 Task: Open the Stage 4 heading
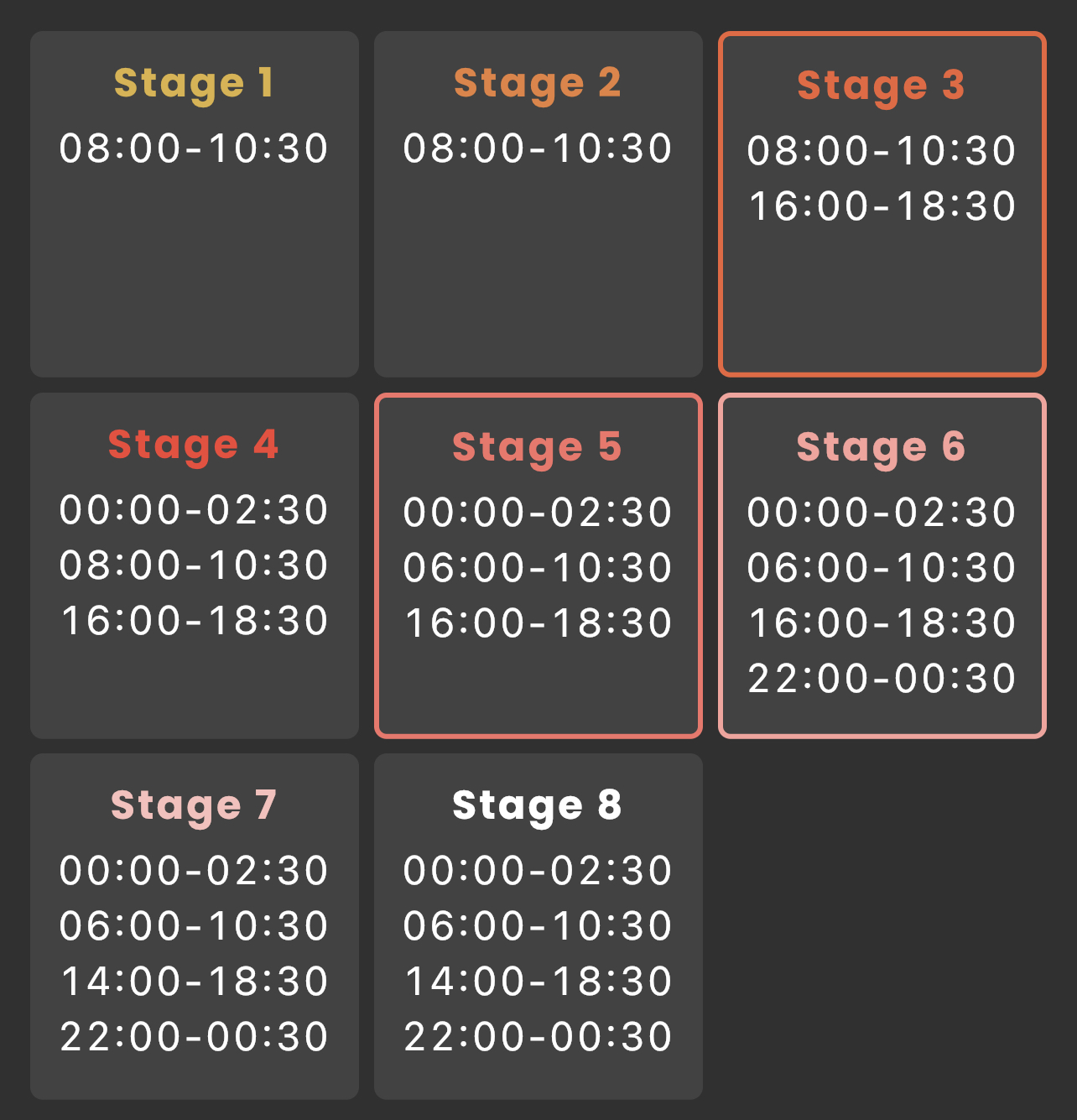194,445
